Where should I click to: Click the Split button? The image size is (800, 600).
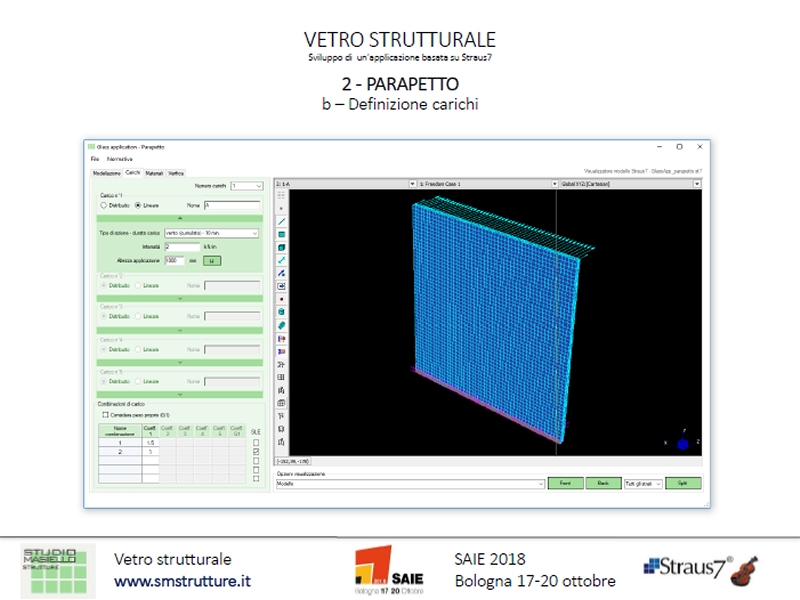point(683,483)
